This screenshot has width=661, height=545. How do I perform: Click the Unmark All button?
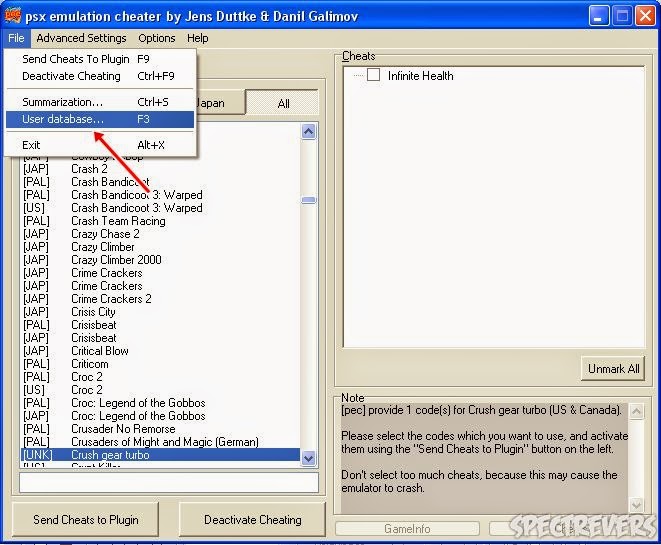(x=613, y=369)
